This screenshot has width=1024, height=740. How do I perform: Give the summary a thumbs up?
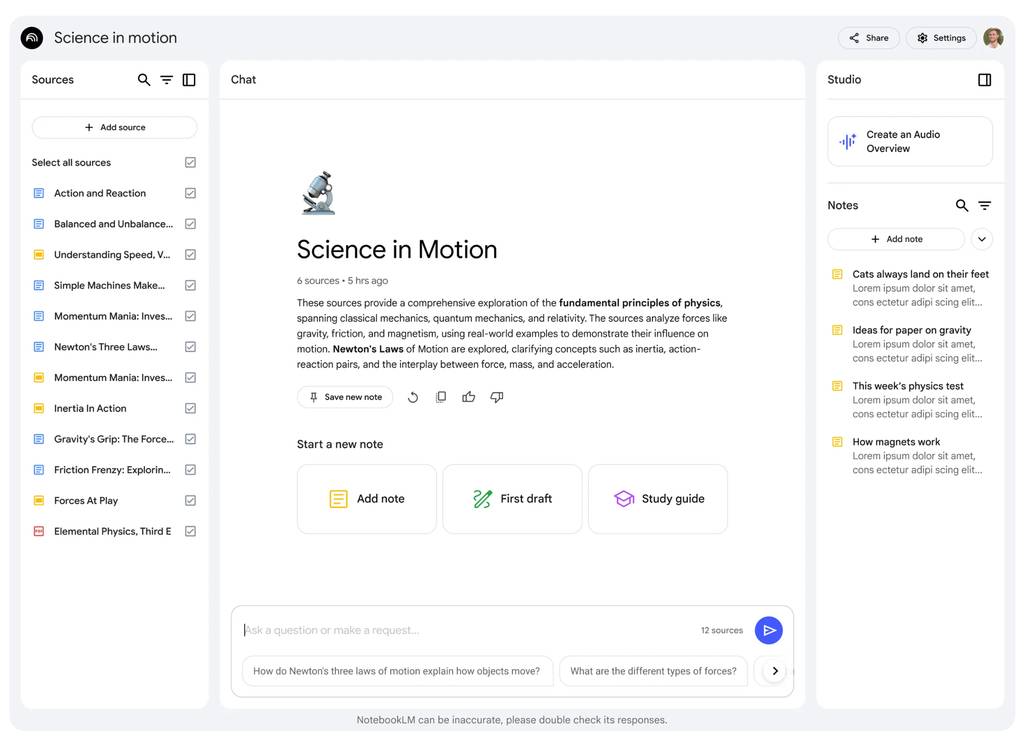(468, 397)
